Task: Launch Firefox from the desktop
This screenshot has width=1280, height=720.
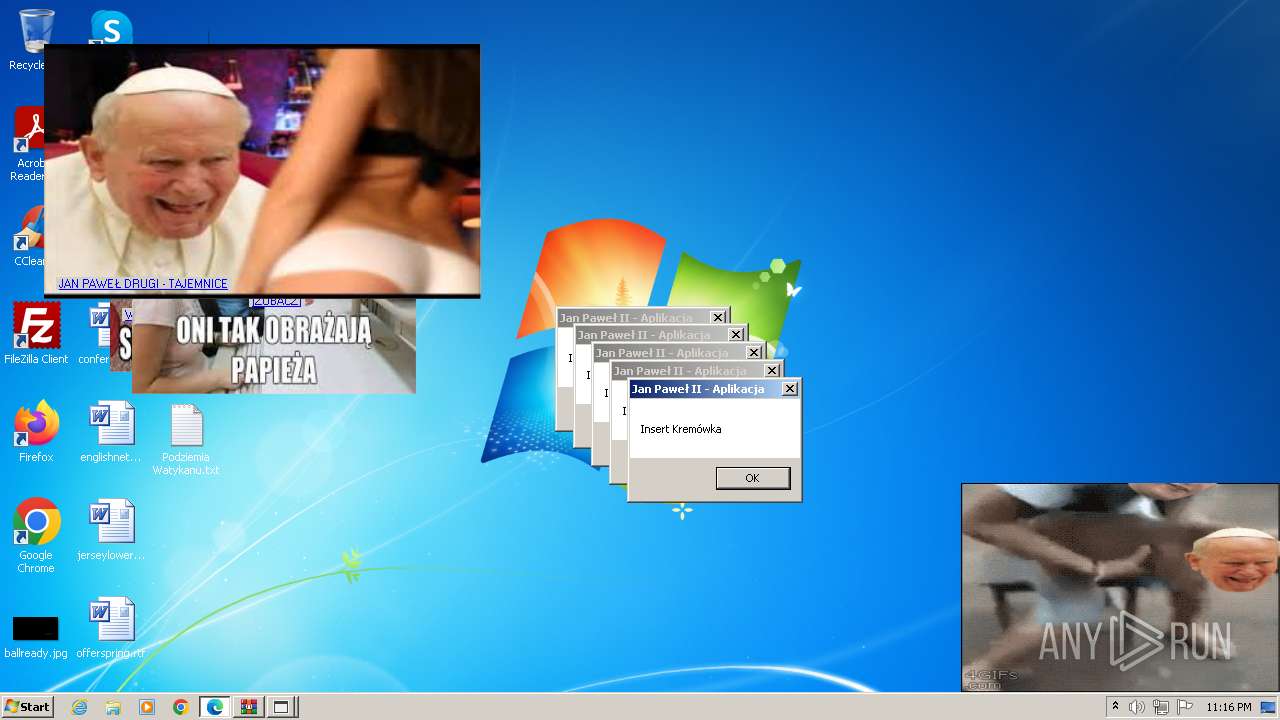Action: (x=36, y=432)
